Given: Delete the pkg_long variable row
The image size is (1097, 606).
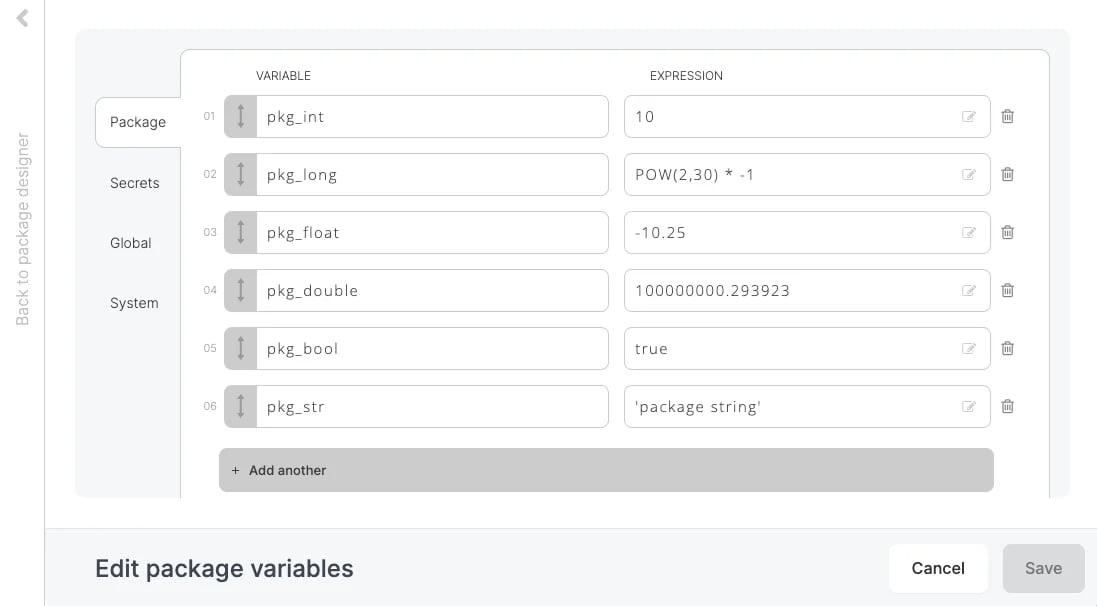Looking at the screenshot, I should point(1007,174).
